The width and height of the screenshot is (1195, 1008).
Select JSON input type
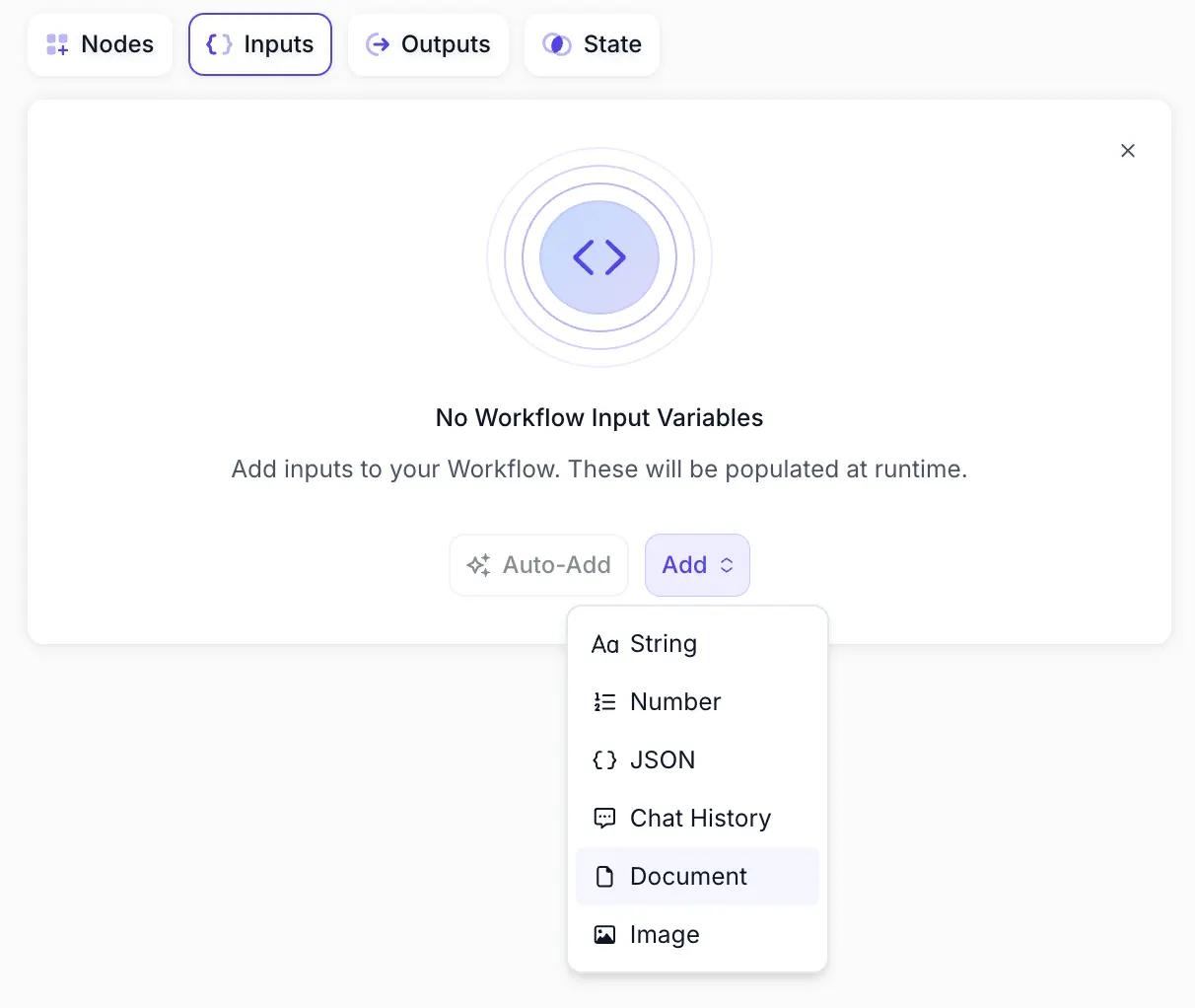click(x=697, y=760)
